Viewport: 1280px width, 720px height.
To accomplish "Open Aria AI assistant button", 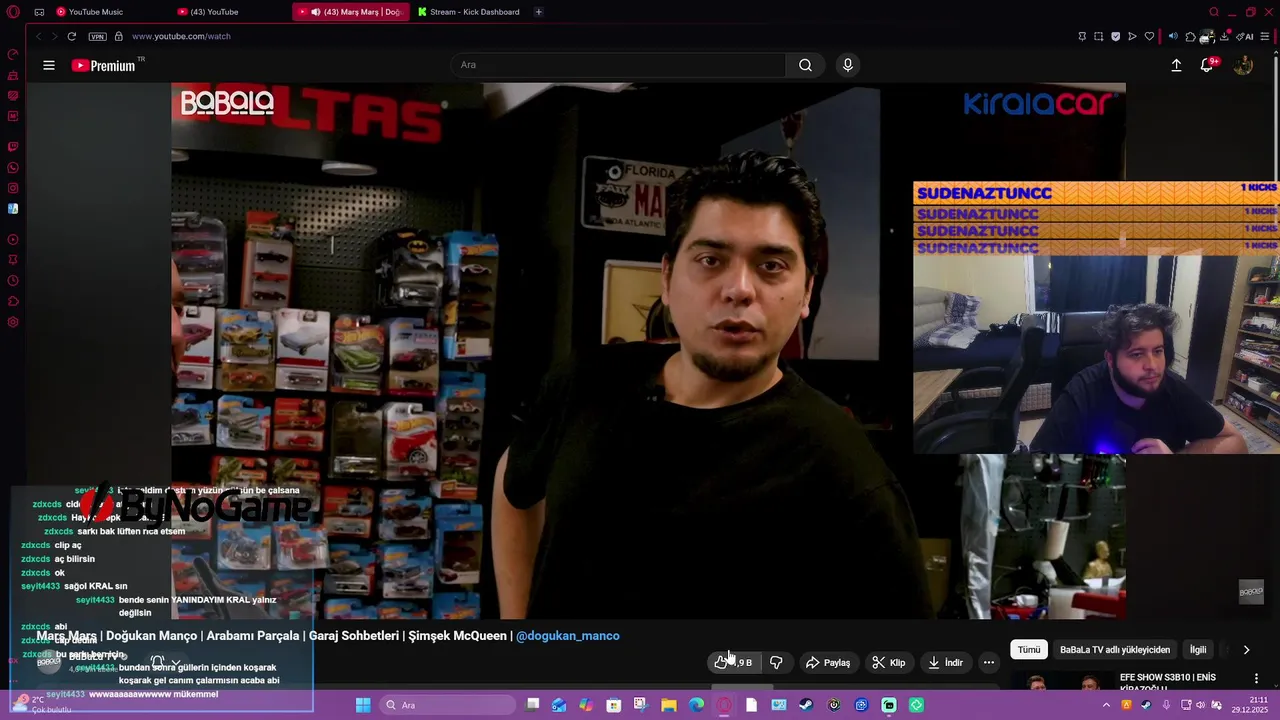I will (1246, 36).
